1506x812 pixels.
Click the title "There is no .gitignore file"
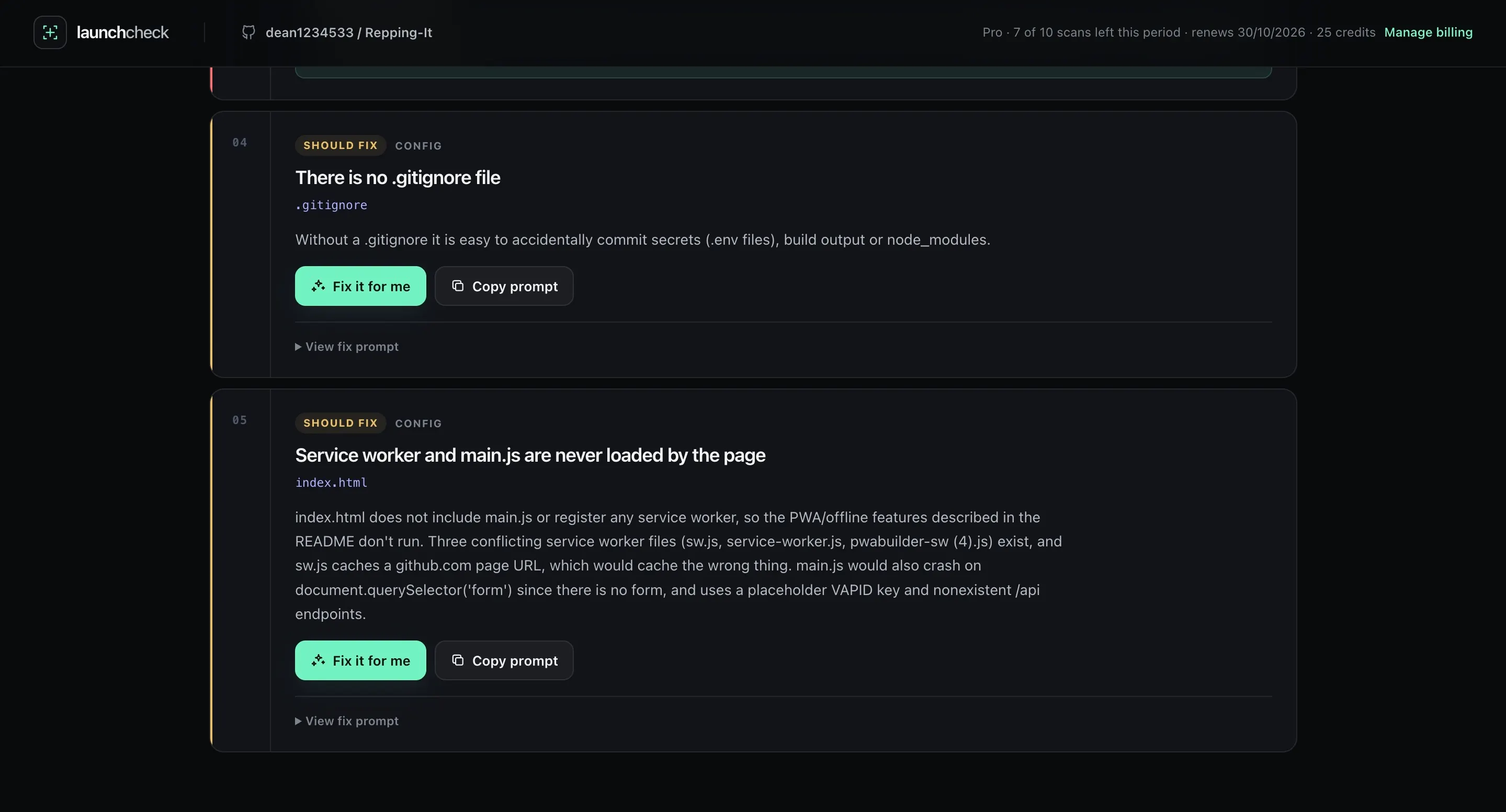(x=398, y=178)
